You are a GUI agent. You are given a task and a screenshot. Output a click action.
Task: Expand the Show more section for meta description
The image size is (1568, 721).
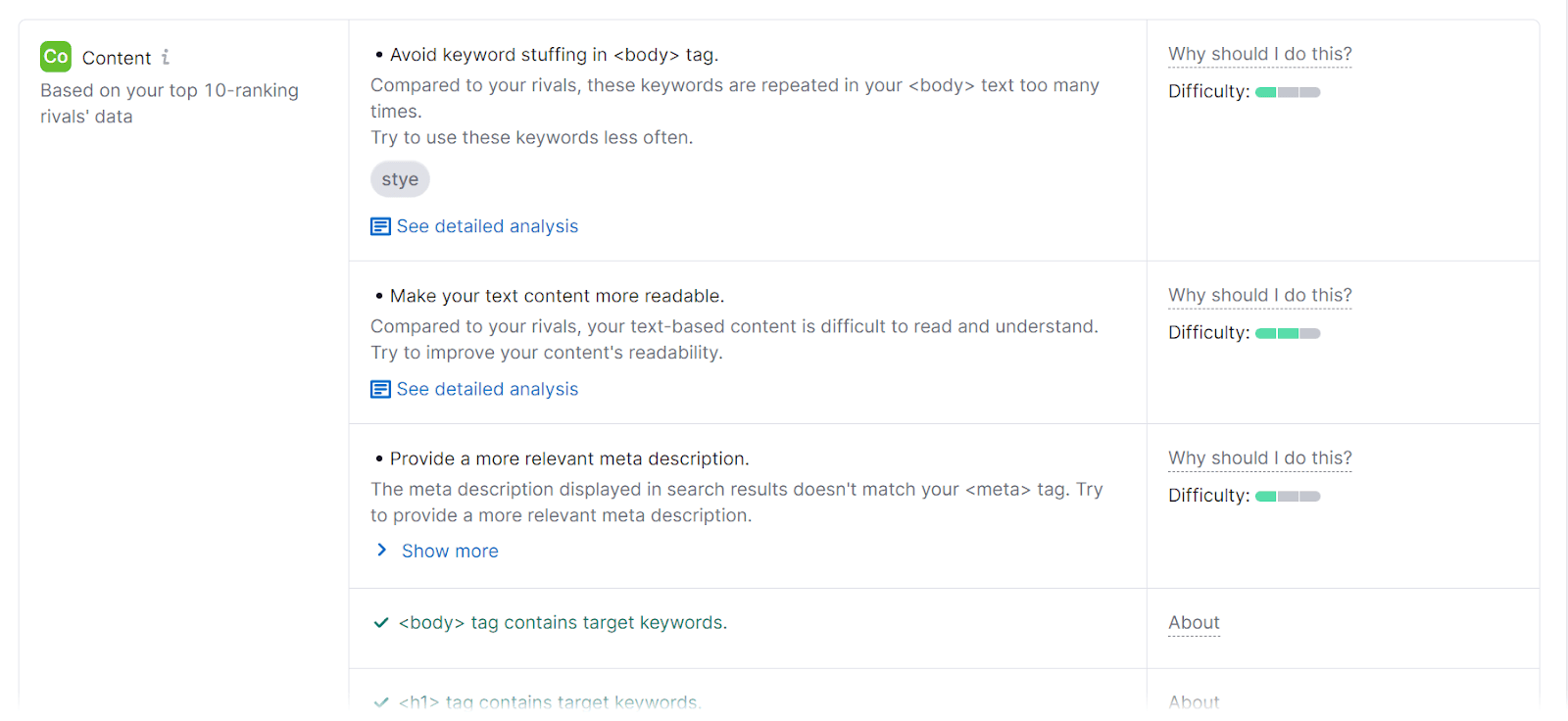tap(450, 551)
